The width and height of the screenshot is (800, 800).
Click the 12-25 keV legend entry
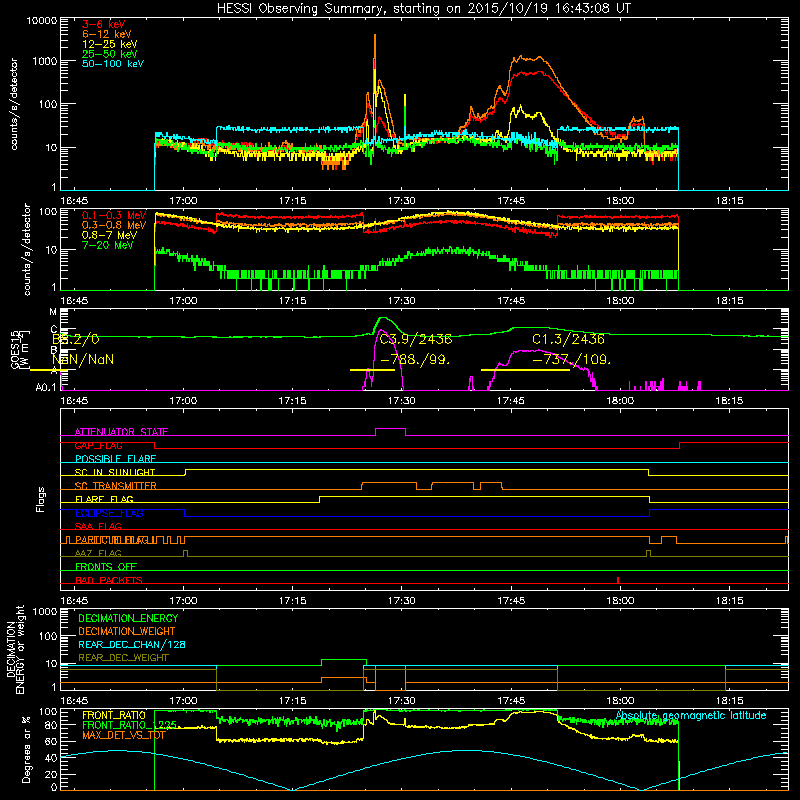109,44
